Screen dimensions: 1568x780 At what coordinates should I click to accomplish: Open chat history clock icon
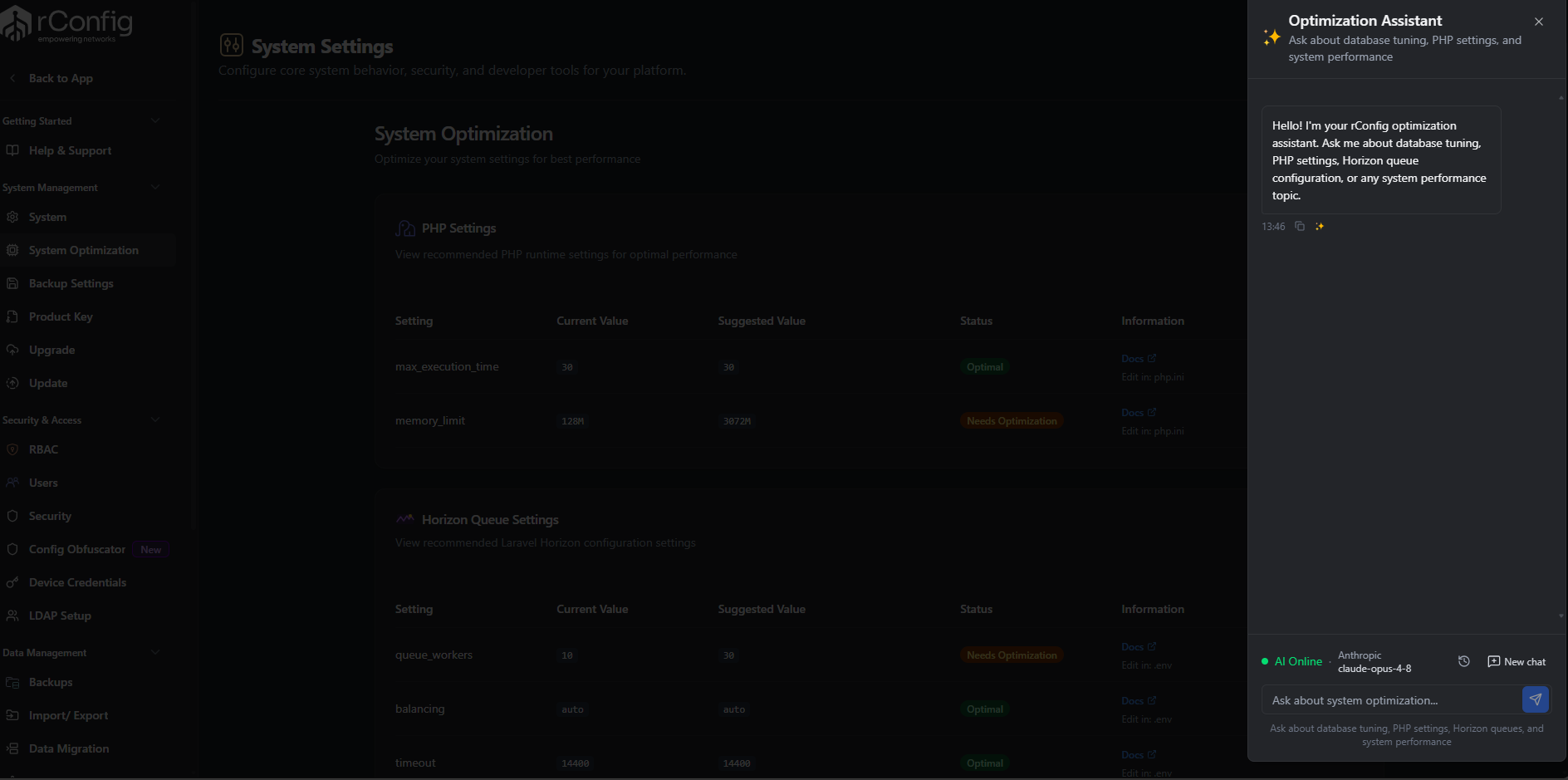pos(1464,661)
